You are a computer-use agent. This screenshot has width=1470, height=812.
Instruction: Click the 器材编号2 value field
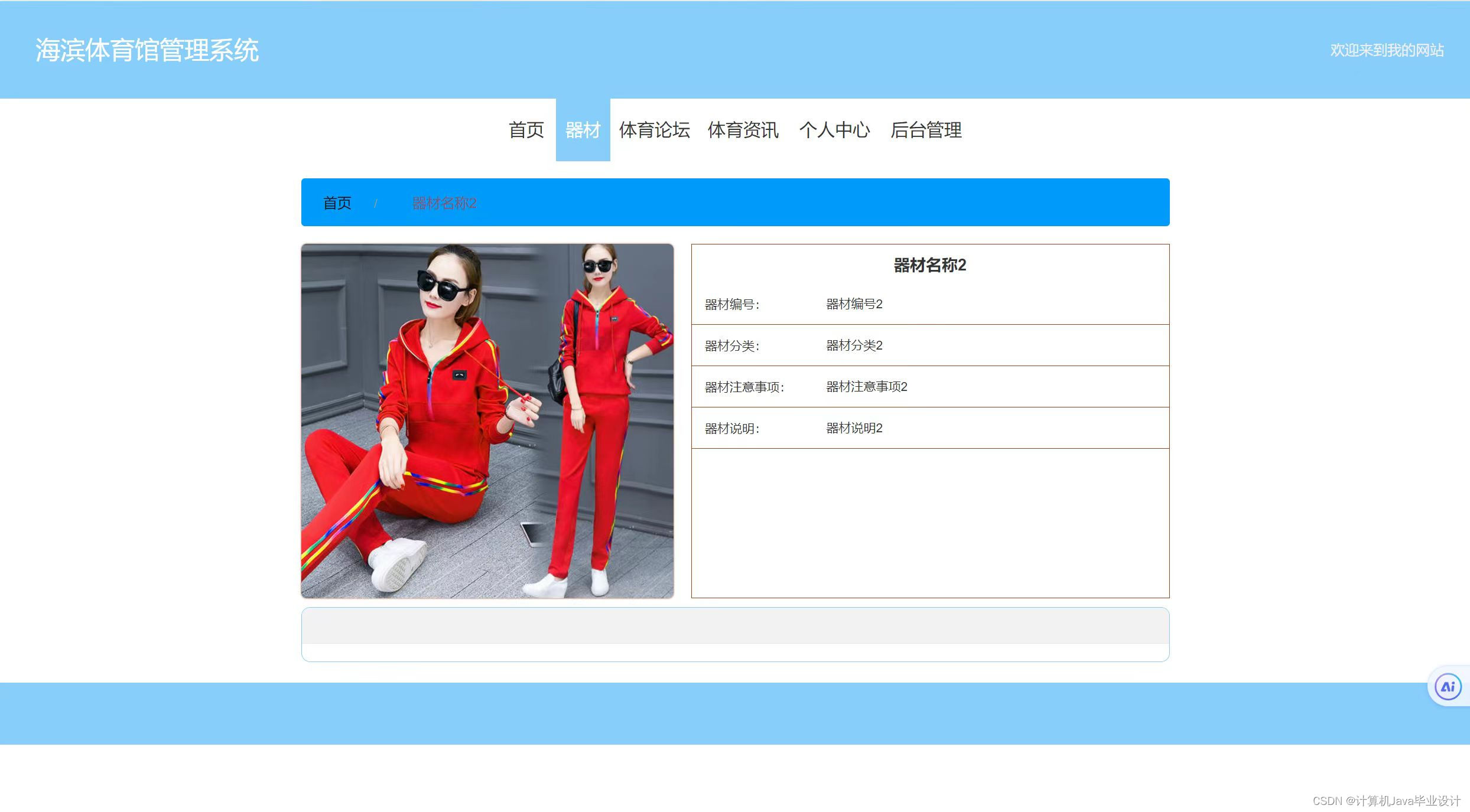[854, 304]
